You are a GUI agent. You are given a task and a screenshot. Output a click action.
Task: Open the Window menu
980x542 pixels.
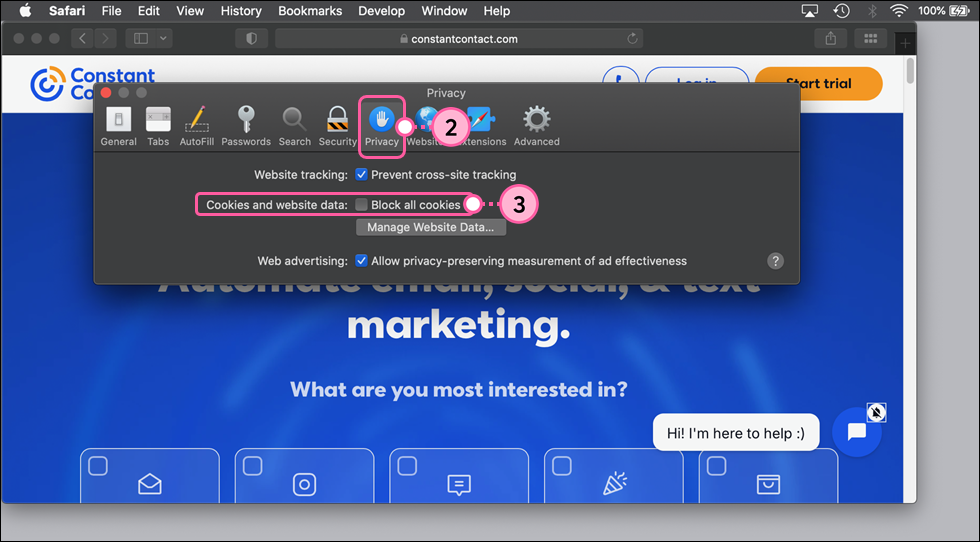tap(444, 11)
